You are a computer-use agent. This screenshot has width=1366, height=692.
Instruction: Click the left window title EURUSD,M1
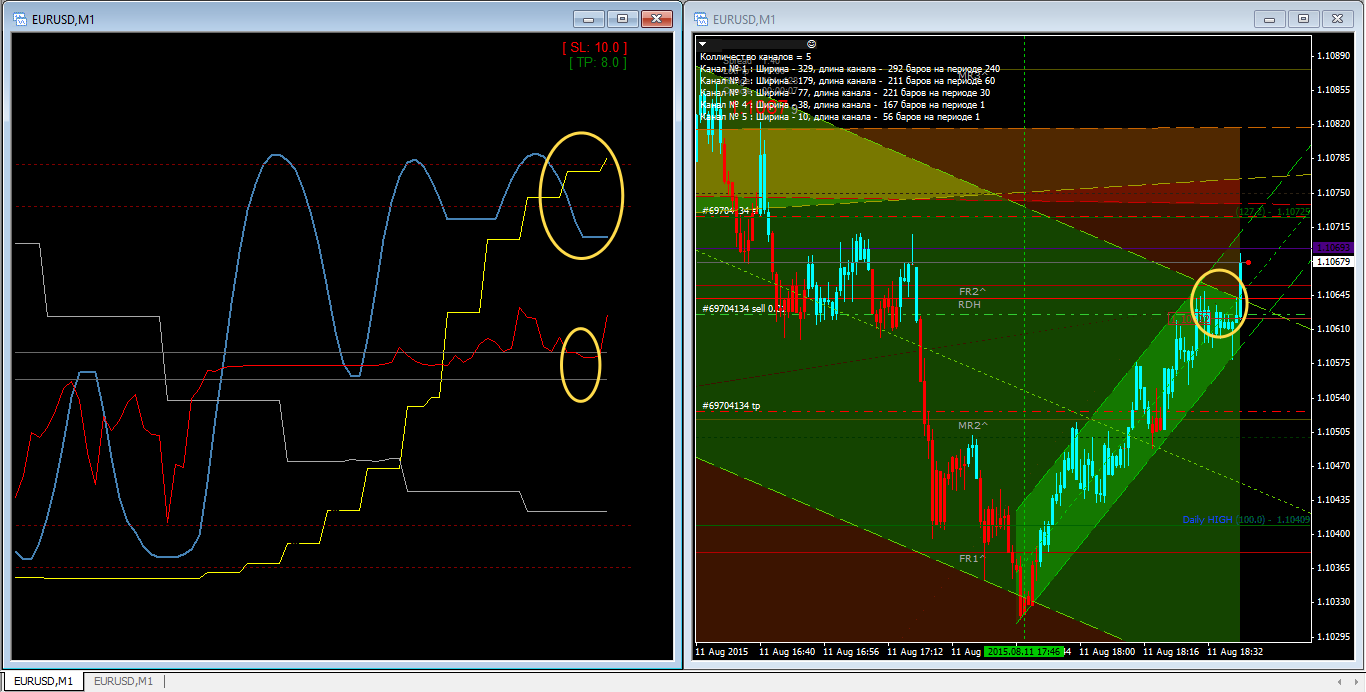coord(63,19)
